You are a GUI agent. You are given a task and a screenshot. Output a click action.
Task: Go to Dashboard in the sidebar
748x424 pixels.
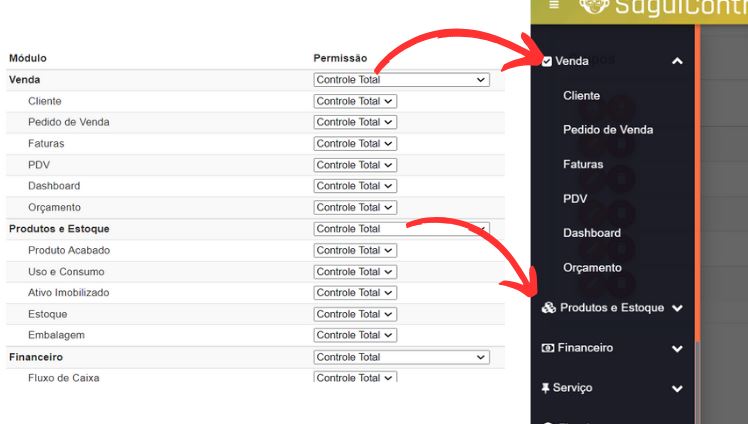coord(591,233)
